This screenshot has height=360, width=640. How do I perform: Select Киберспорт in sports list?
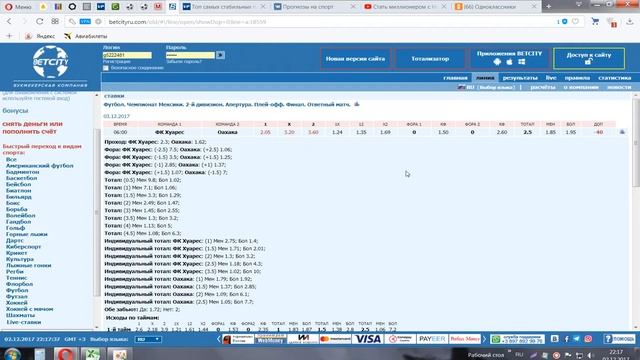(x=23, y=247)
